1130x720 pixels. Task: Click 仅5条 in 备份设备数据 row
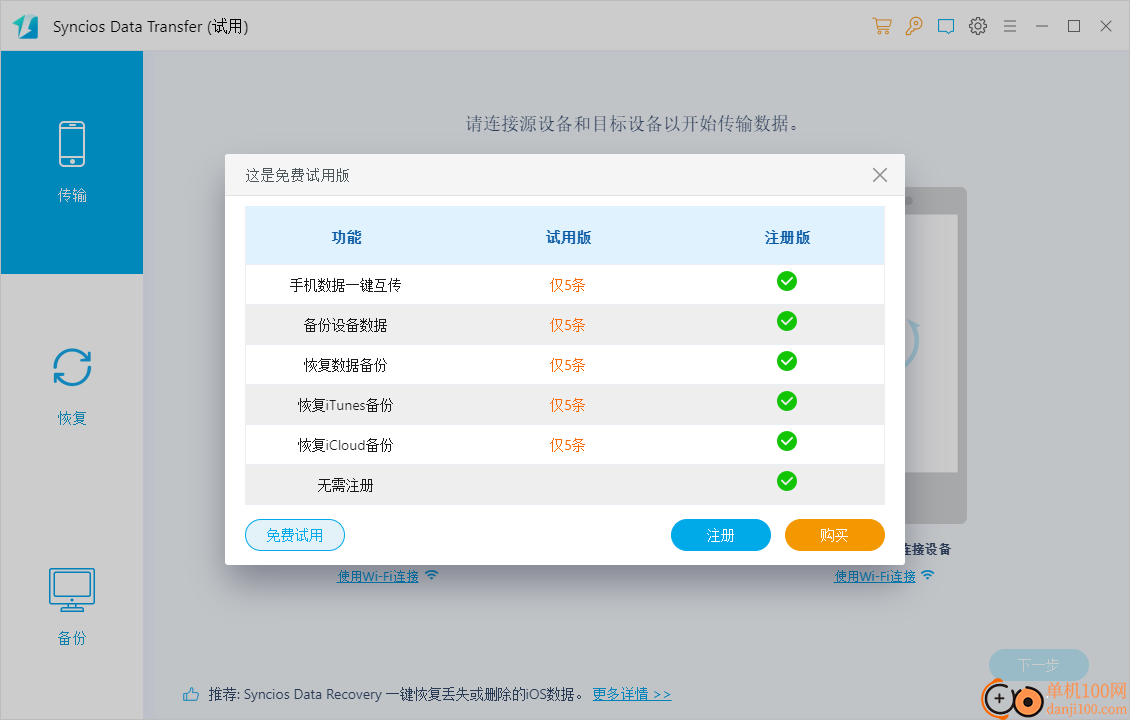click(567, 325)
